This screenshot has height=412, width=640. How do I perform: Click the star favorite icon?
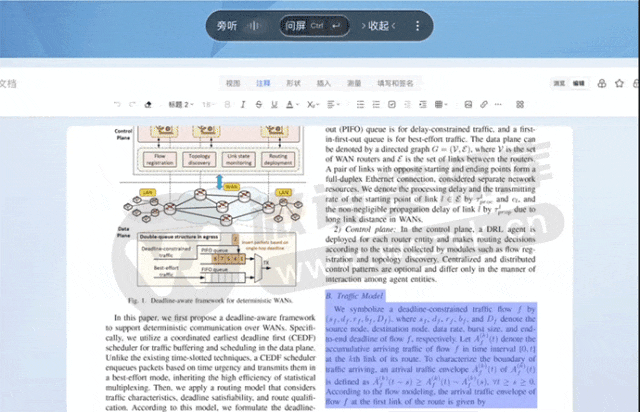click(x=619, y=83)
